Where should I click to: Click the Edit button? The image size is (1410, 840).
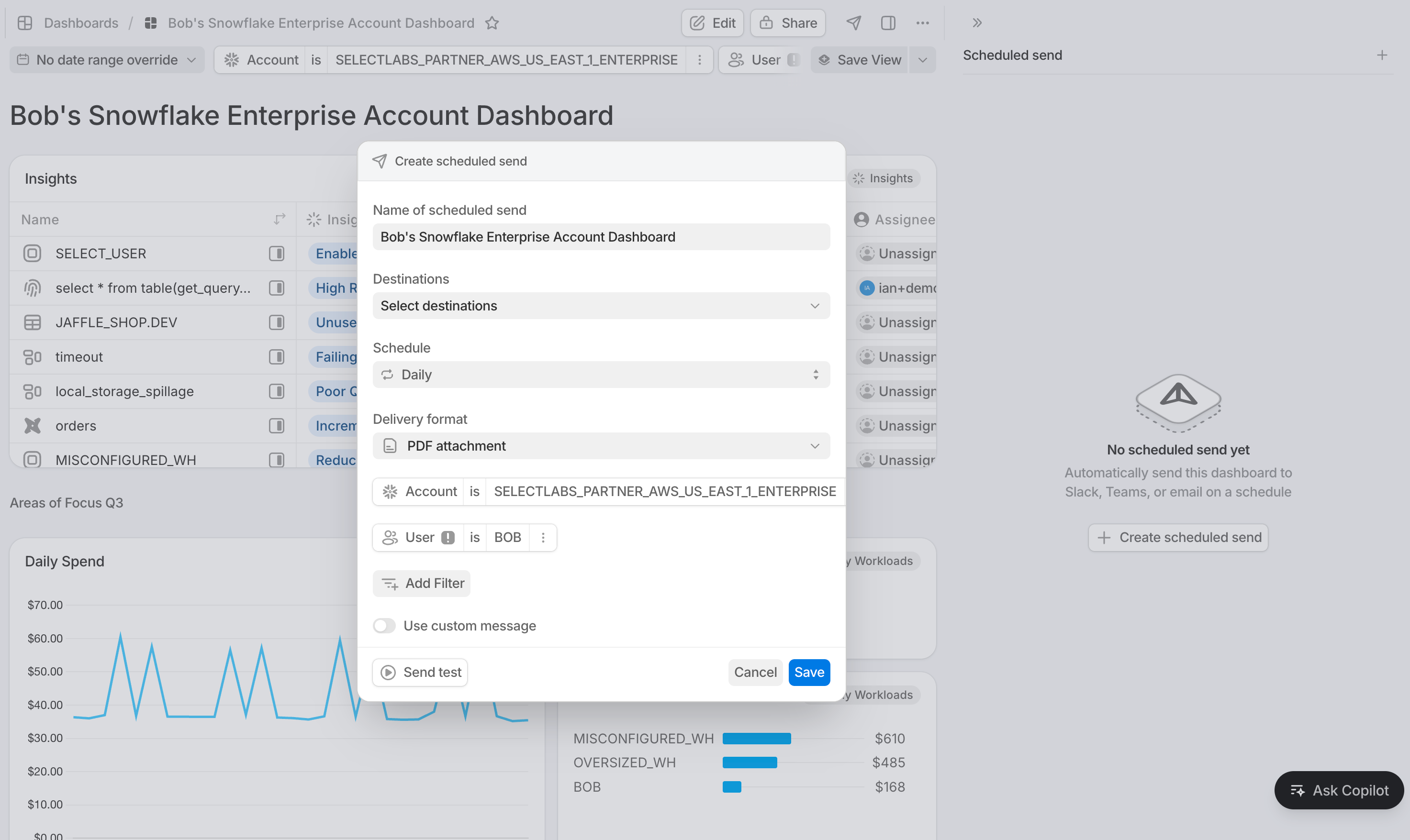[x=712, y=22]
